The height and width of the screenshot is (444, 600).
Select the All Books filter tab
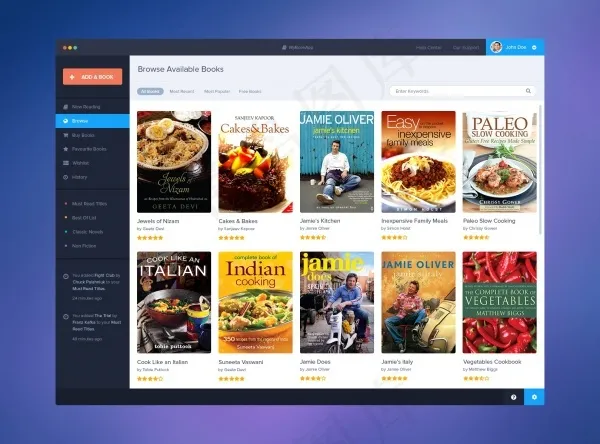(150, 91)
